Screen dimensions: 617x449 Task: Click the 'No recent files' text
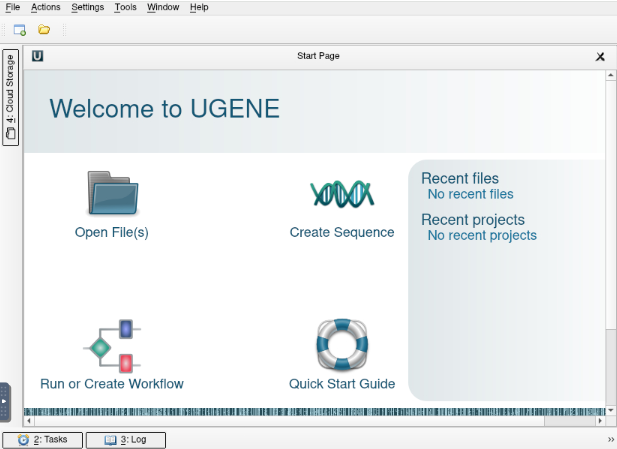[x=471, y=194]
